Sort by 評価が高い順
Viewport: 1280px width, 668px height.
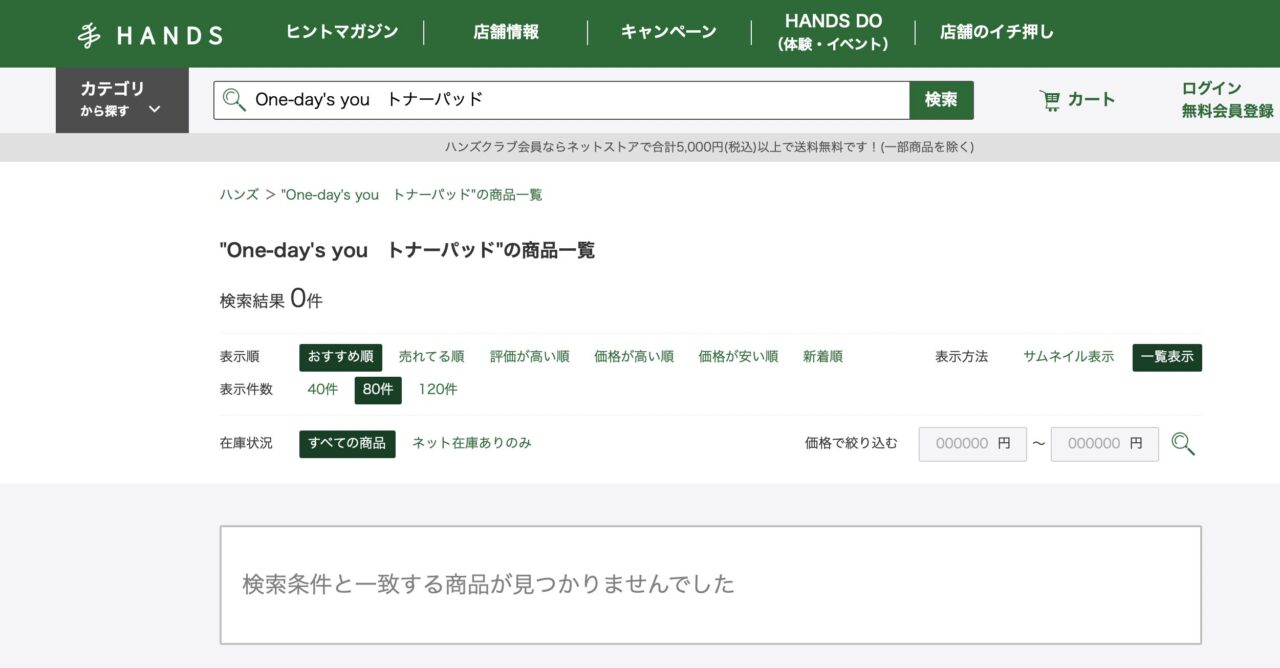point(529,357)
